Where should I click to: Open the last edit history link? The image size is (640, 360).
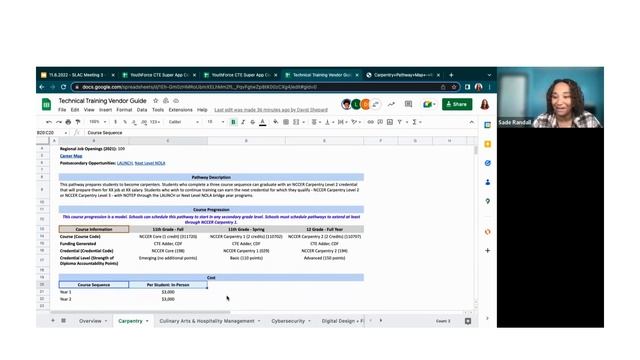point(271,110)
